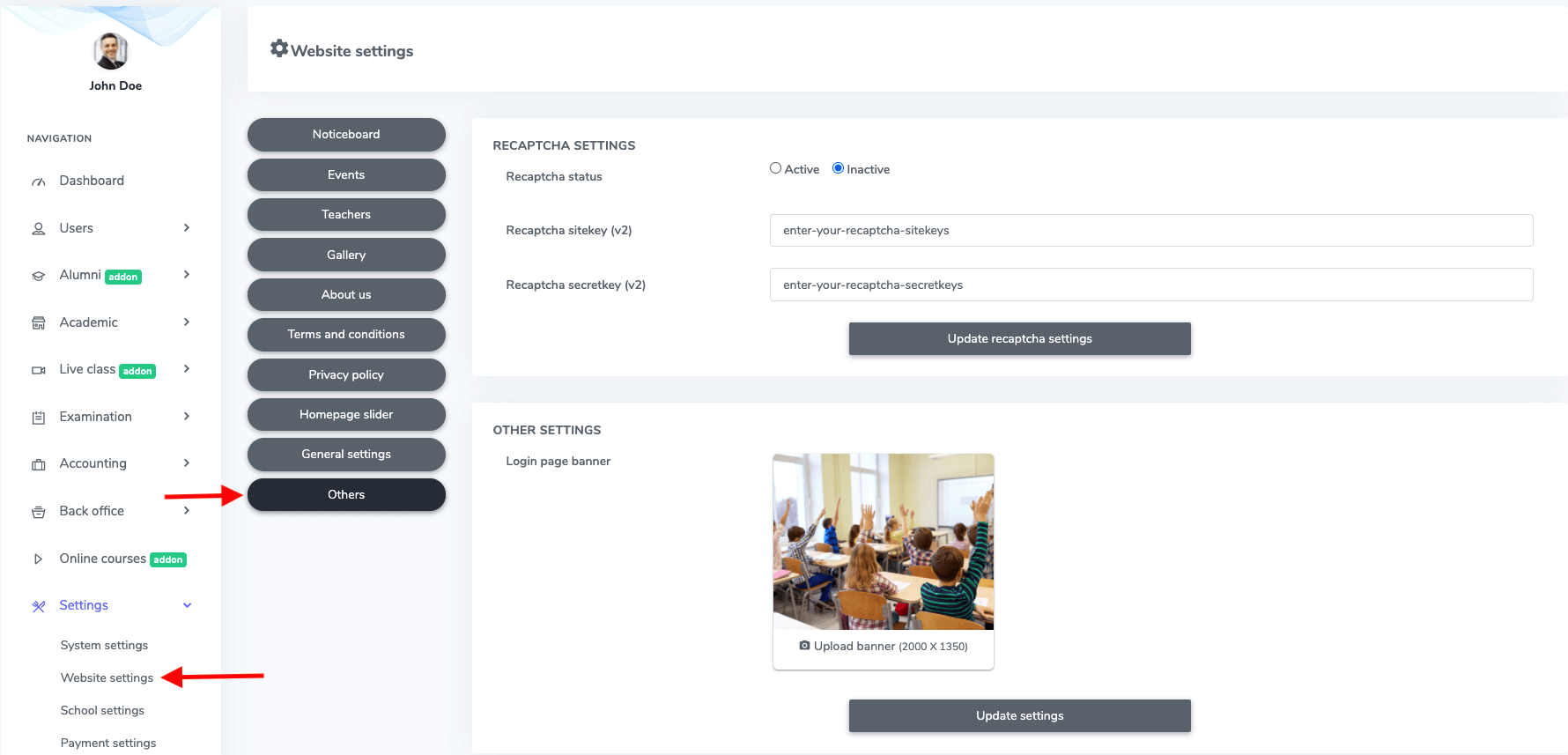This screenshot has width=1568, height=755.
Task: Click John Doe's profile avatar
Action: 111,51
